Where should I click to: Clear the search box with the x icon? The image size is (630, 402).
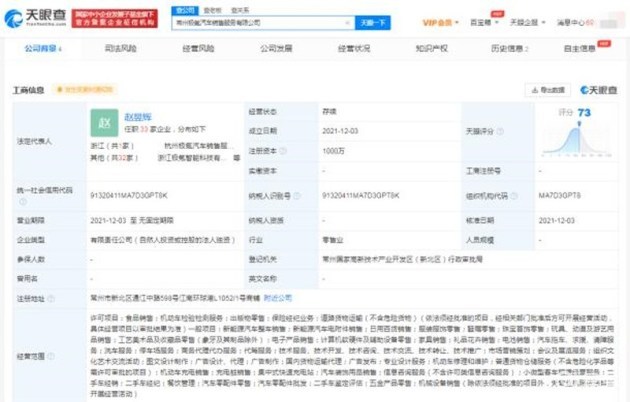click(x=348, y=23)
